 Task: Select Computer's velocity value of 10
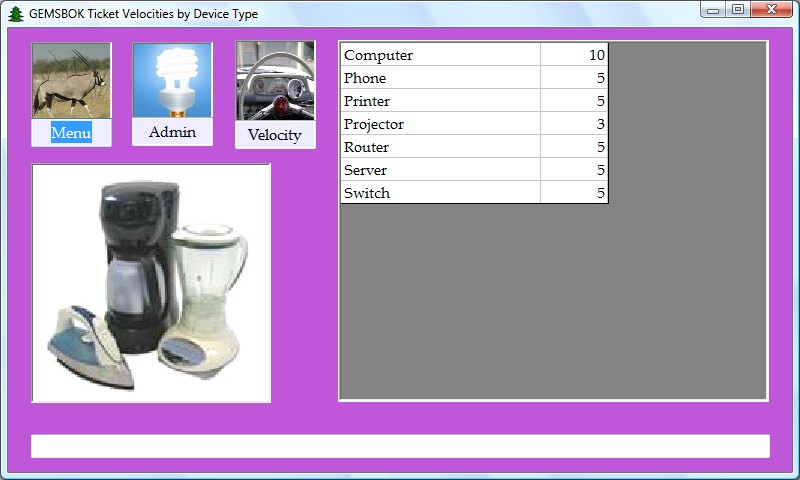pos(574,55)
